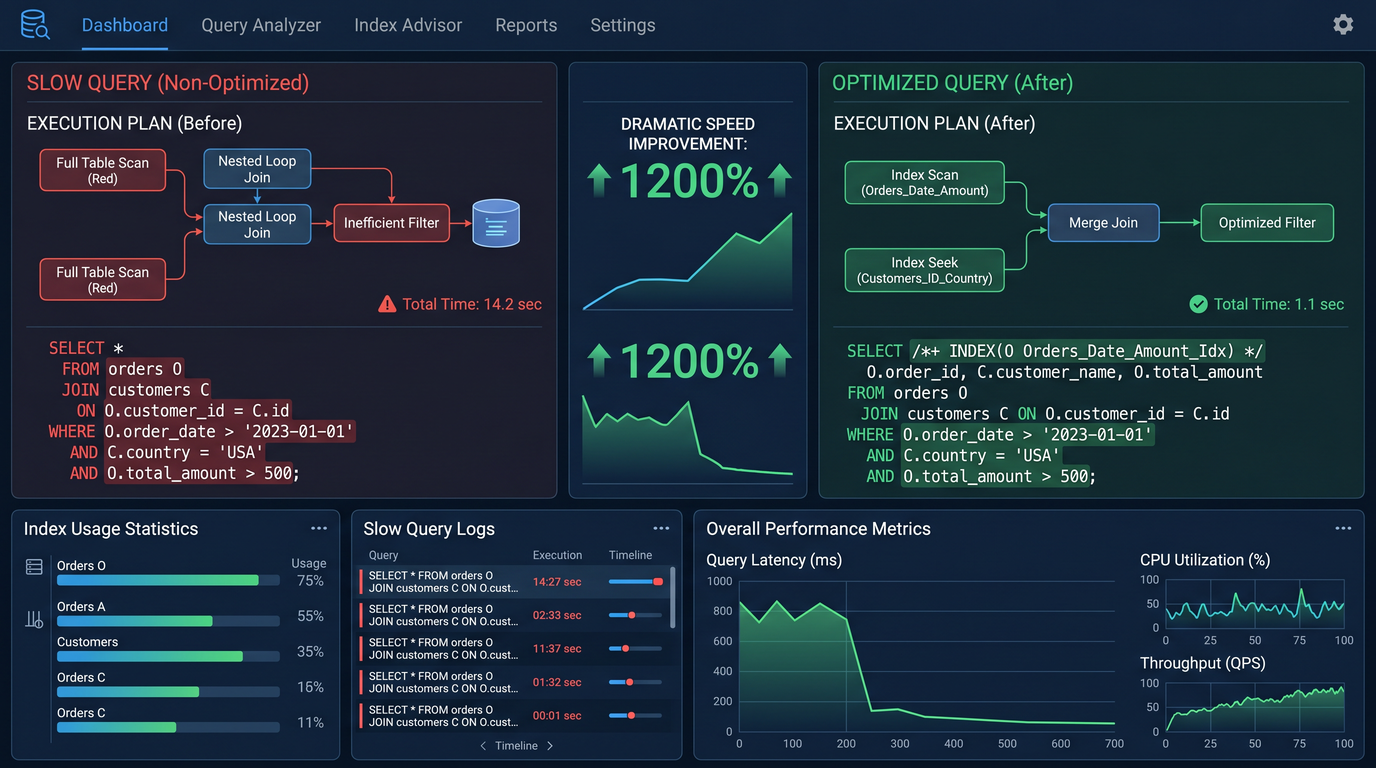The height and width of the screenshot is (768, 1376).
Task: Click the table list icon in Index Usage Statistics
Action: tap(34, 567)
